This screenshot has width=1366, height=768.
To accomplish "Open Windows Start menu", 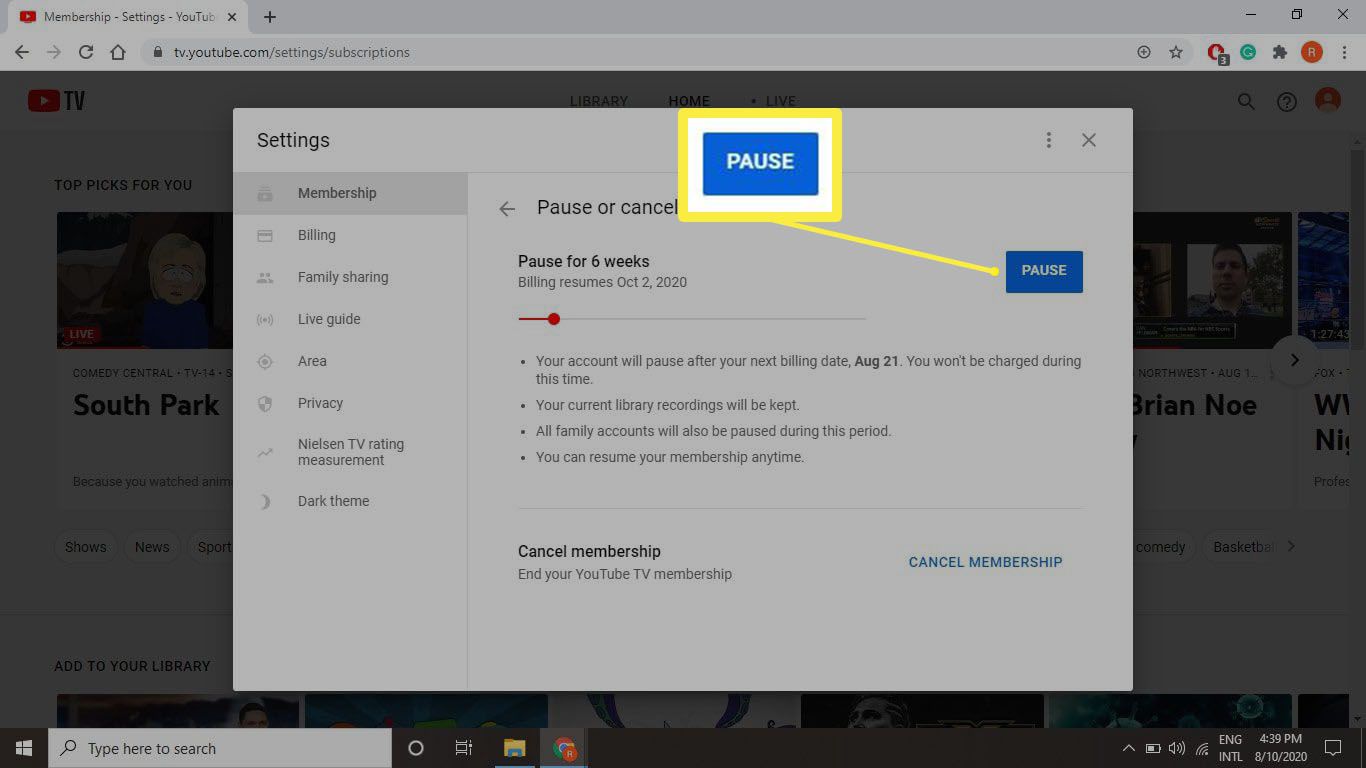I will point(24,748).
